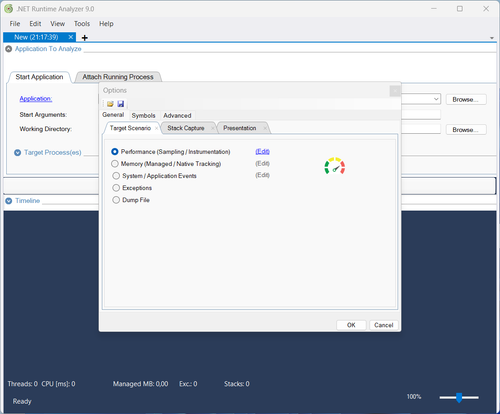The width and height of the screenshot is (500, 414).
Task: Close the Stack Capture tab with its x
Action: pos(212,128)
